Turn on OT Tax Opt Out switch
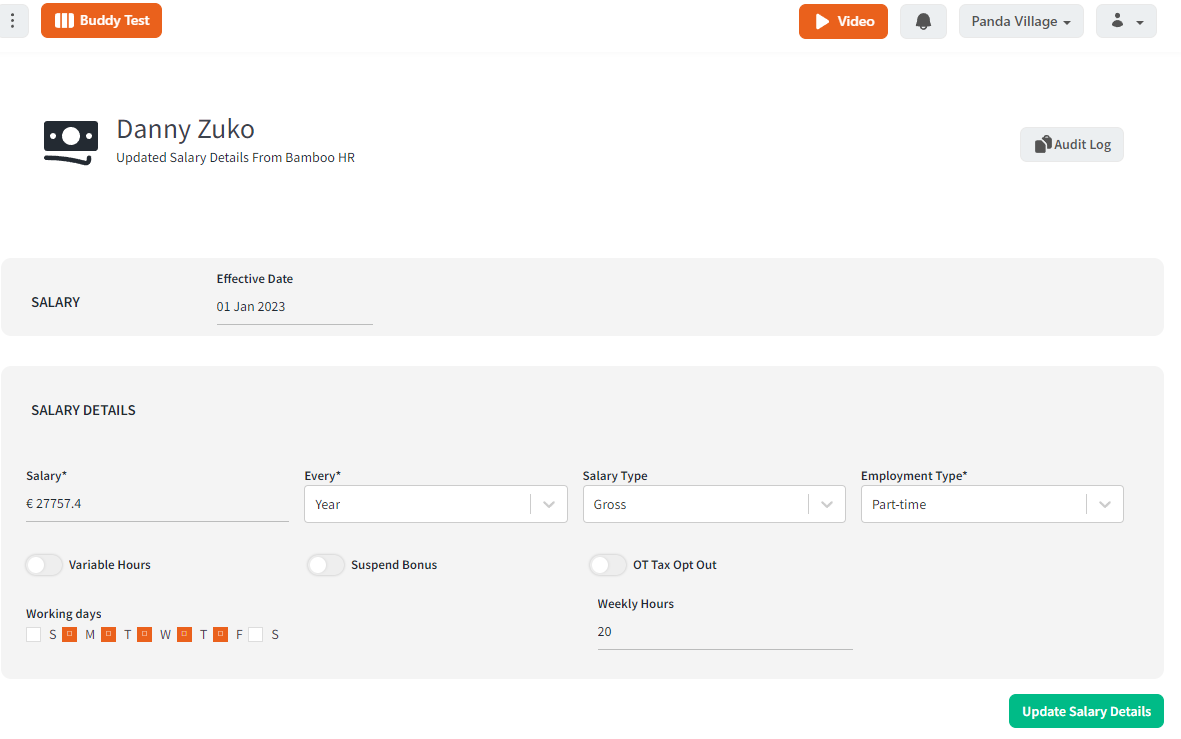 coord(607,565)
